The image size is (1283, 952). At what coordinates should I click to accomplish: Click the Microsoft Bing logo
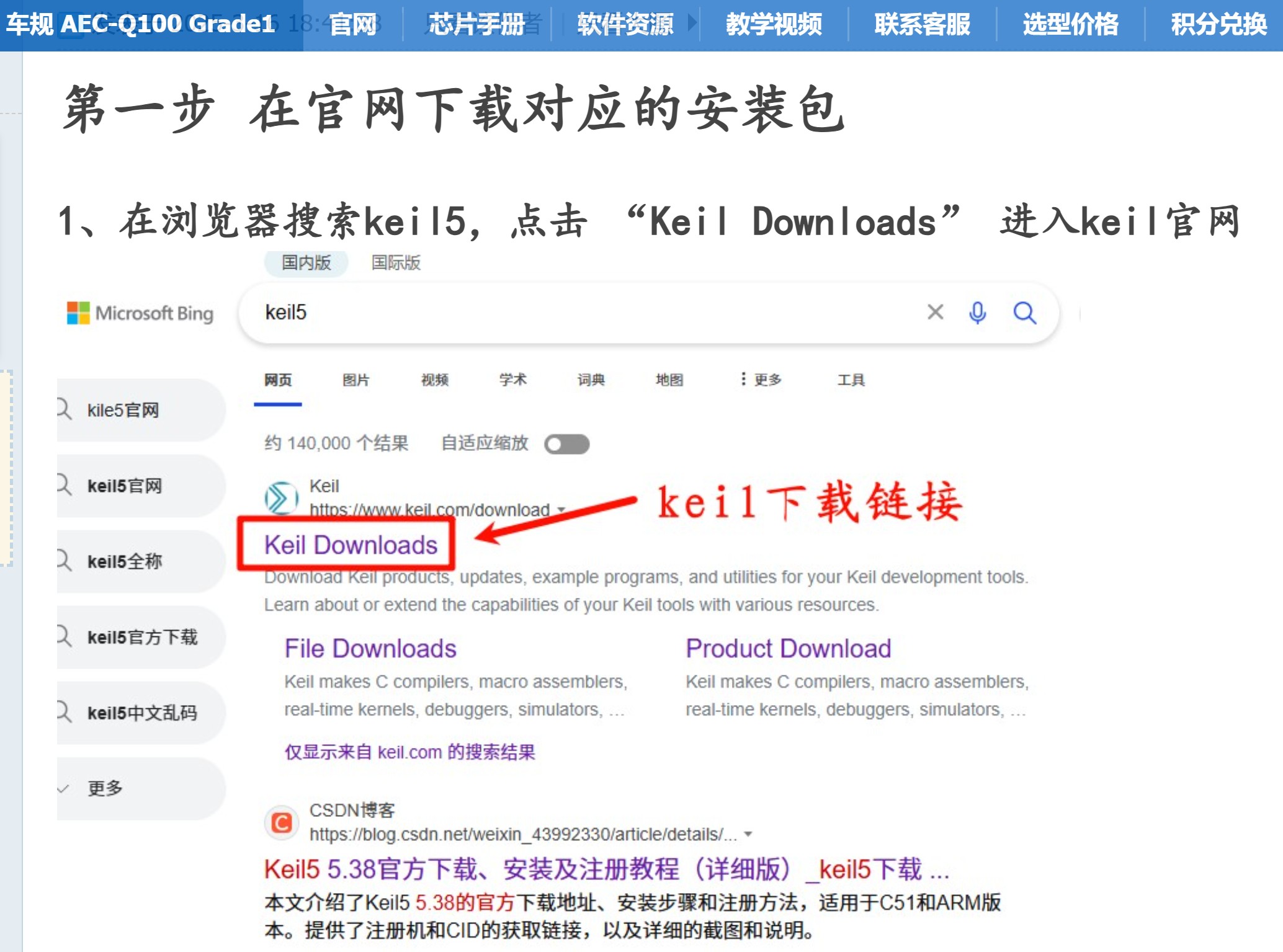tap(140, 313)
